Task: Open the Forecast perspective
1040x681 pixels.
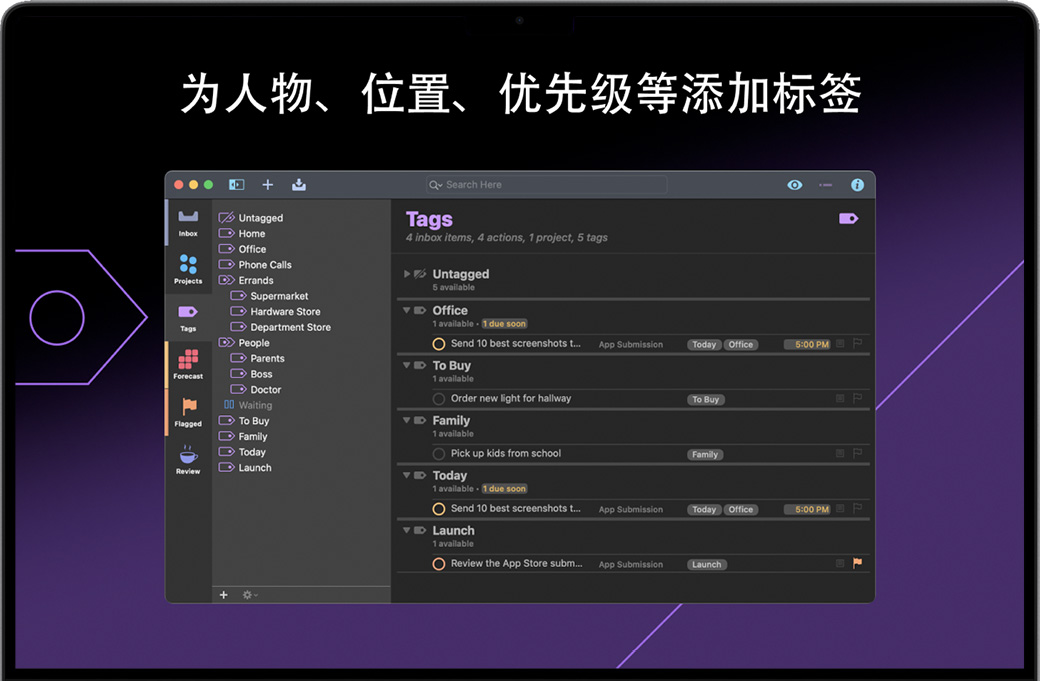Action: pyautogui.click(x=188, y=365)
